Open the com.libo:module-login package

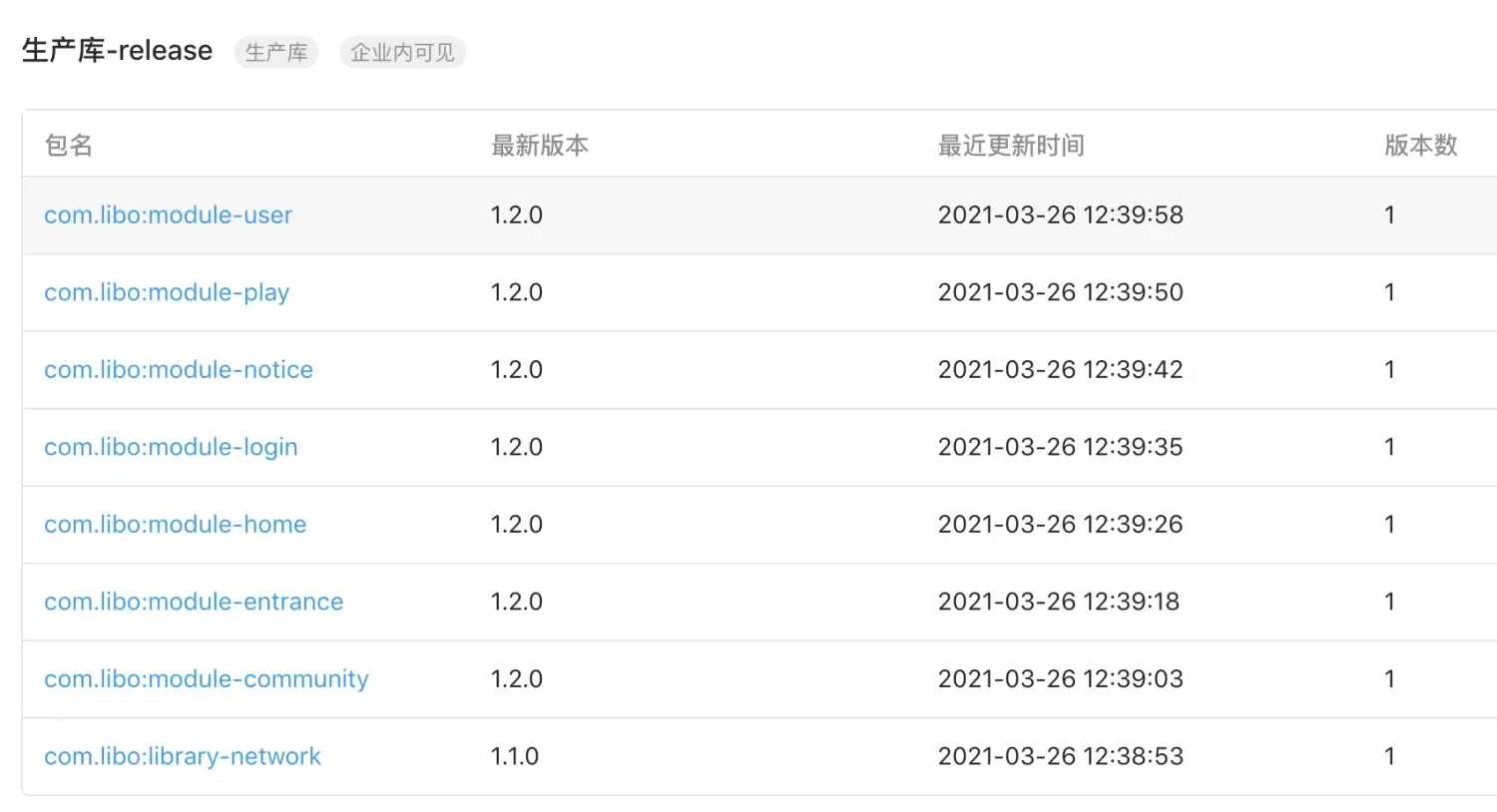tap(171, 447)
